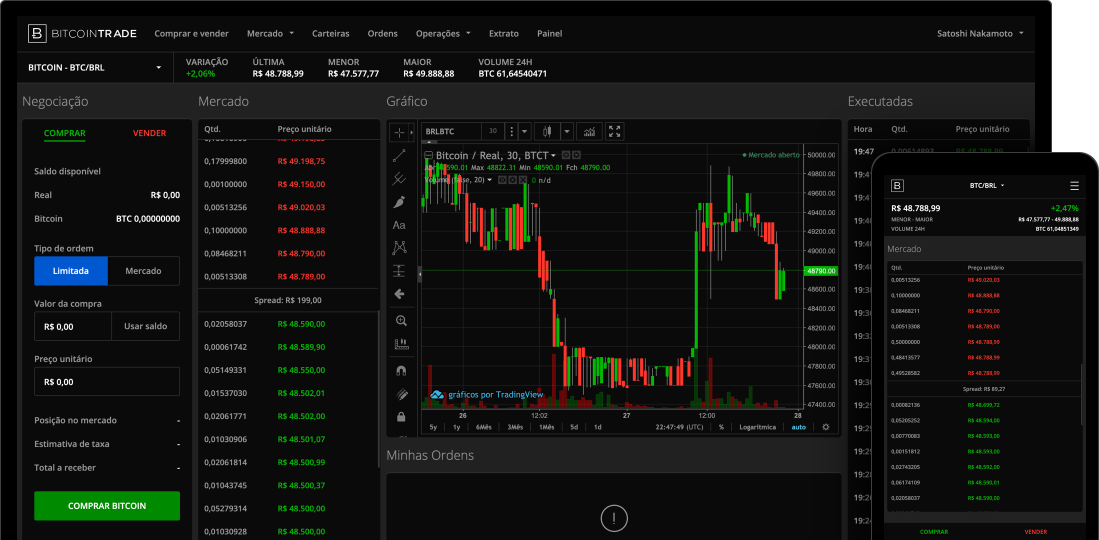Click the Preço unitário input field

click(x=107, y=382)
